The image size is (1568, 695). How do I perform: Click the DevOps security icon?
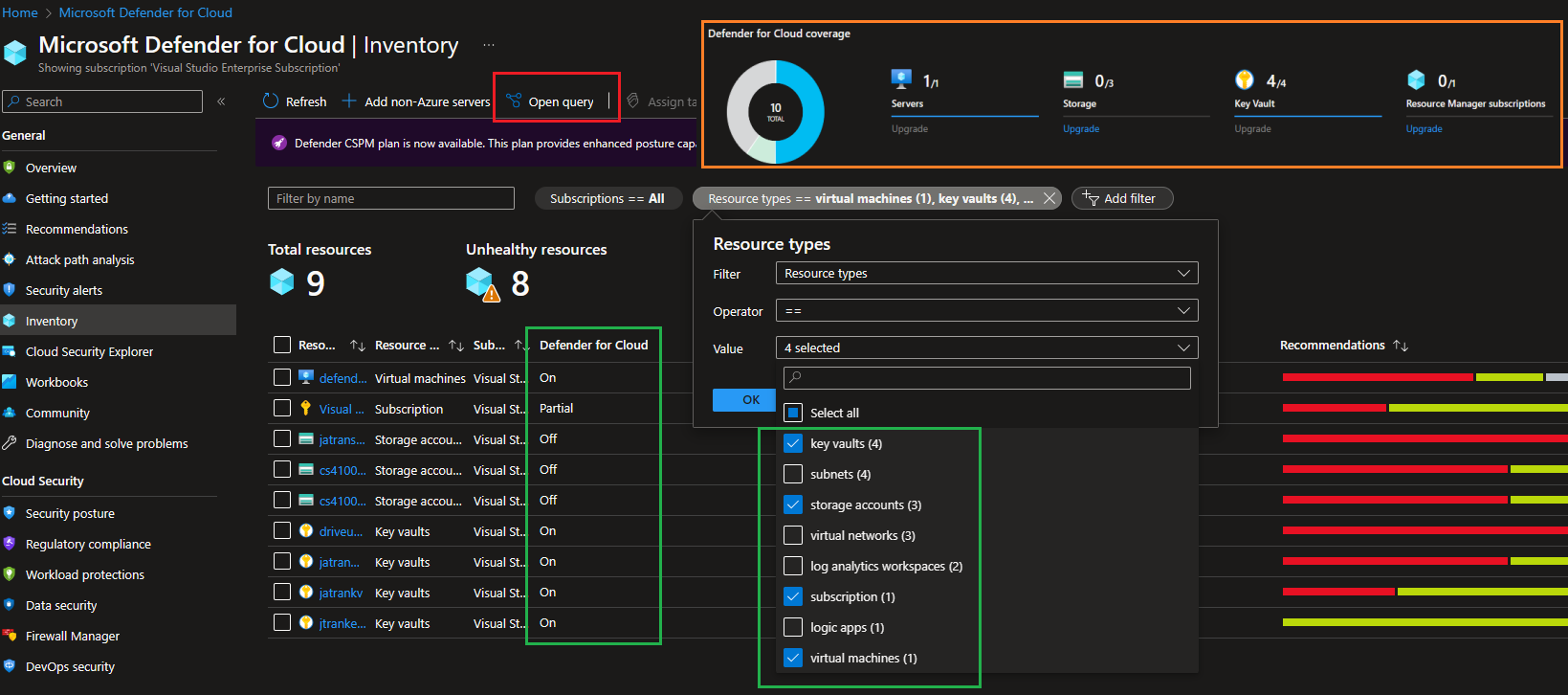(10, 666)
